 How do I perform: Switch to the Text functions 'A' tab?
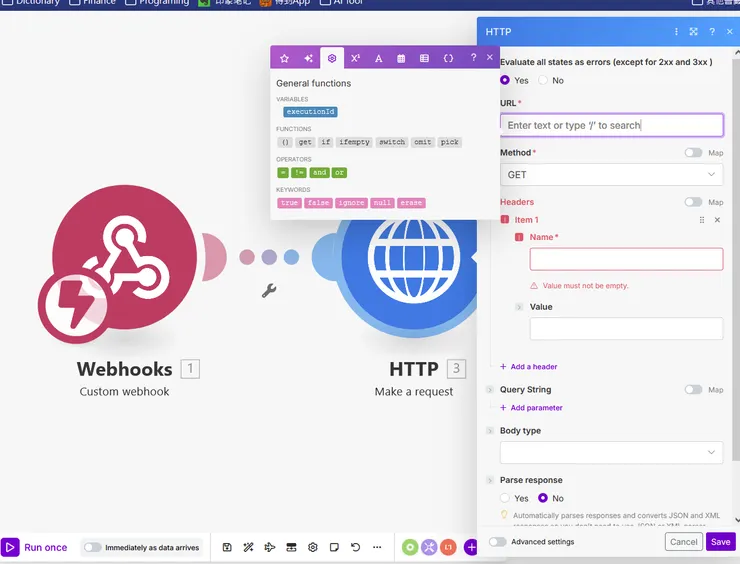378,59
